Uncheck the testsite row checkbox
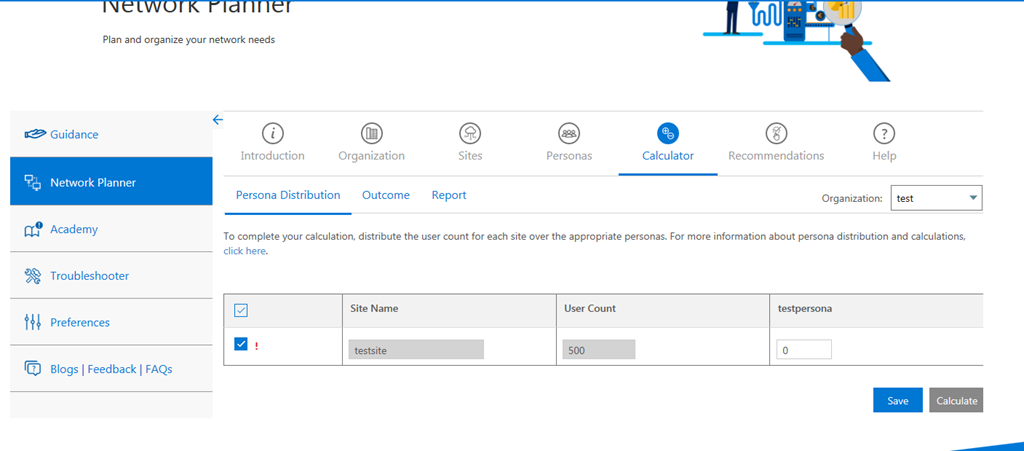 pos(241,345)
